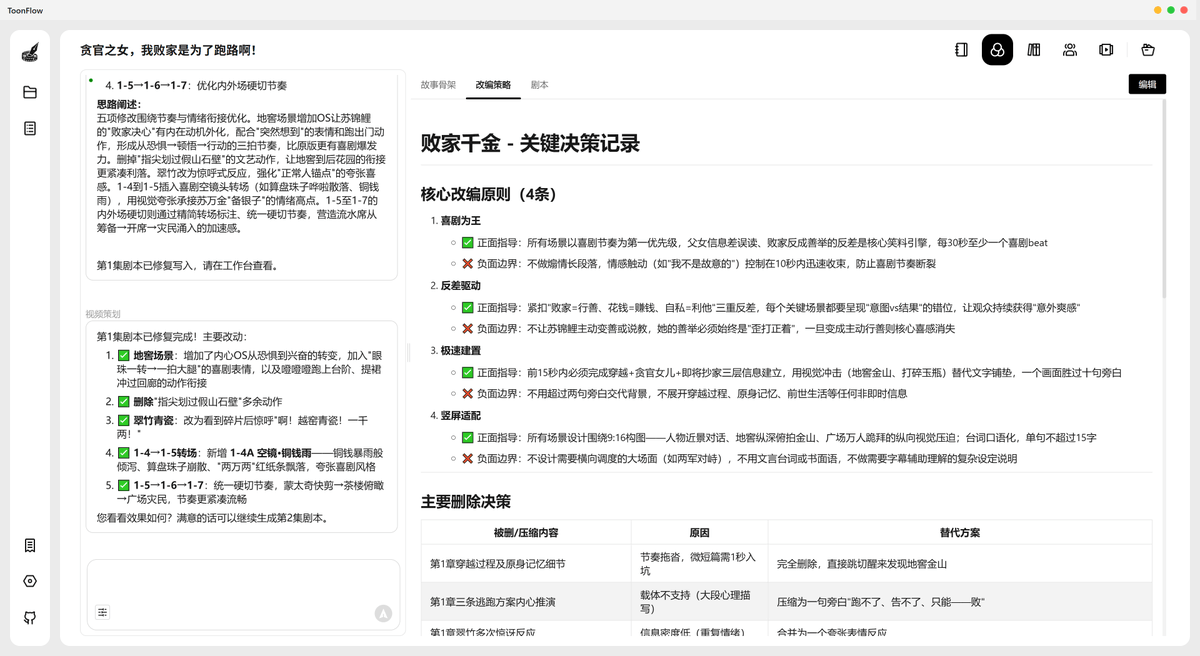The height and width of the screenshot is (656, 1200).
Task: Select the 改编策略 tab
Action: (x=493, y=85)
